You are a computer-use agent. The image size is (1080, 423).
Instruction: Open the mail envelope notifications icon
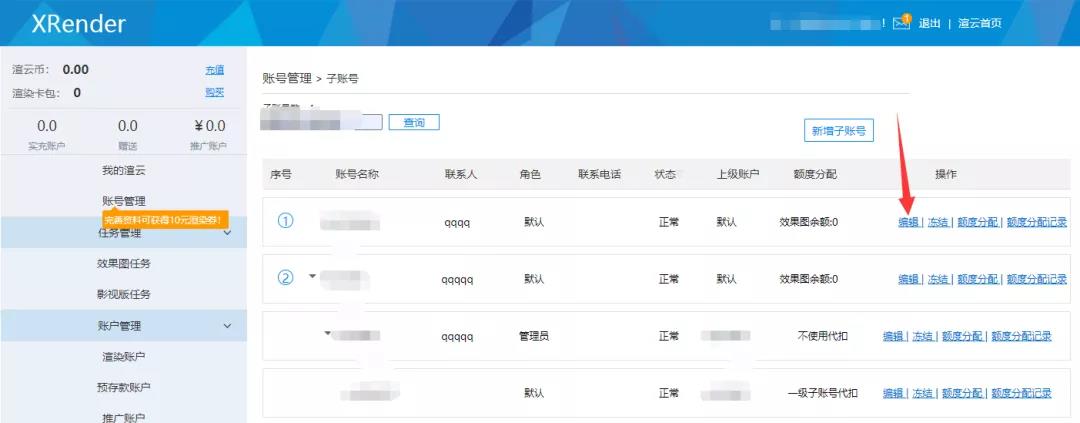click(x=901, y=23)
